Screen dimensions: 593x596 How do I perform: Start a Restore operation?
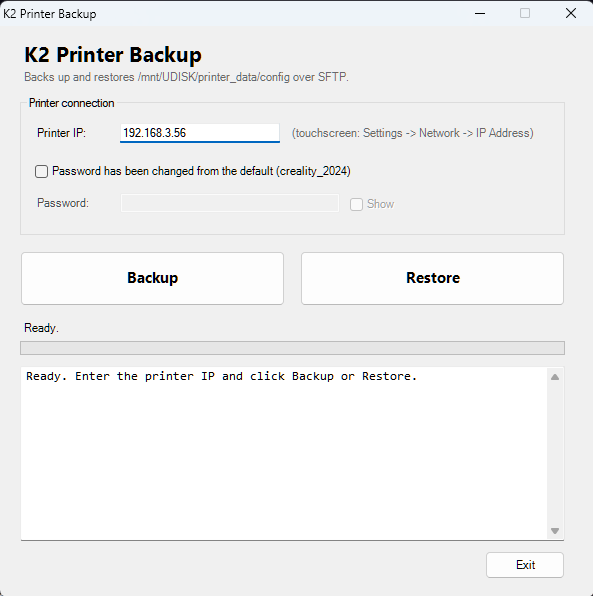click(432, 278)
